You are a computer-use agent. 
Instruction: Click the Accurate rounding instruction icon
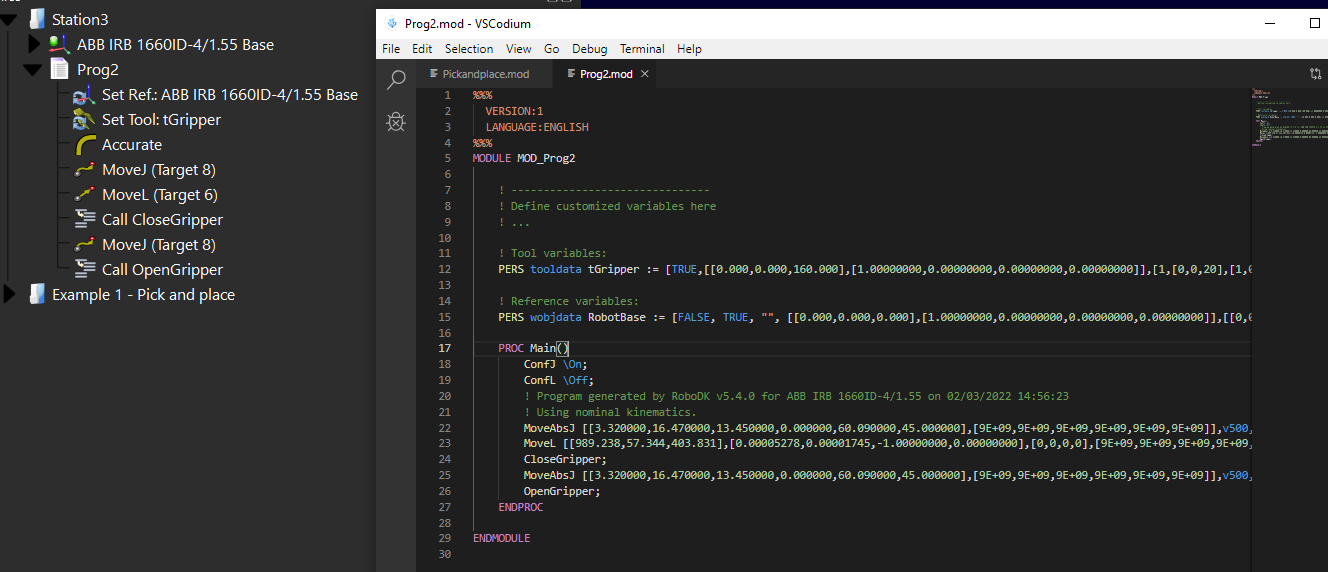click(85, 145)
